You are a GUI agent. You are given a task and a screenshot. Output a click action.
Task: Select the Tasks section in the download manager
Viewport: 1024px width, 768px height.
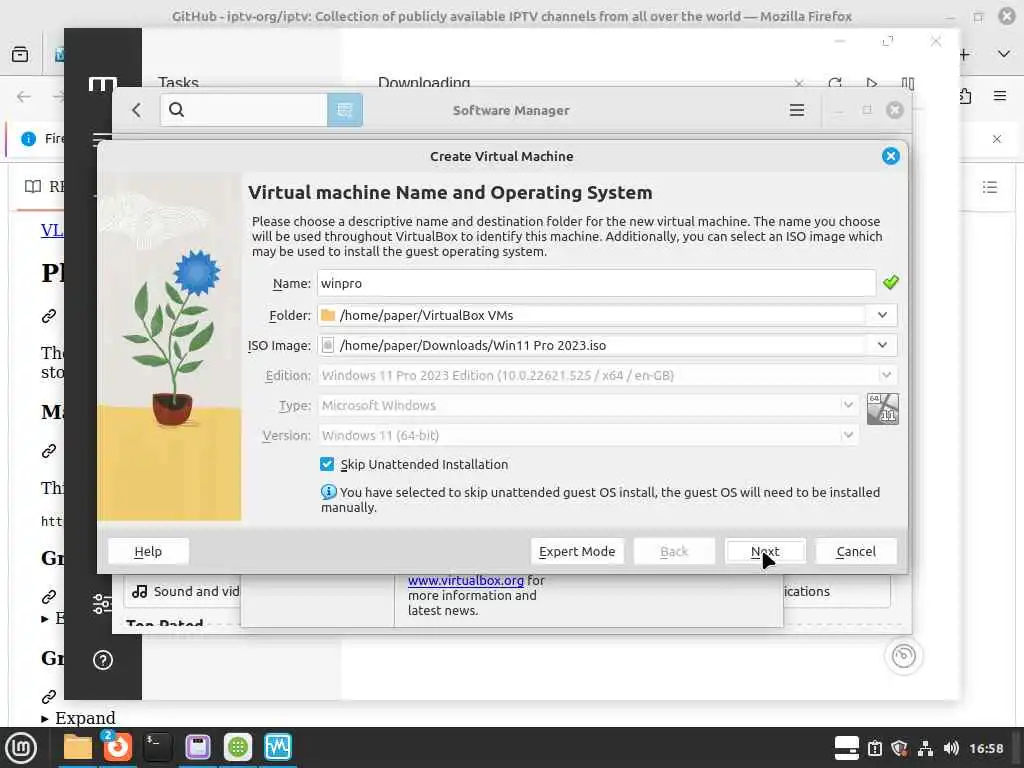tap(178, 82)
